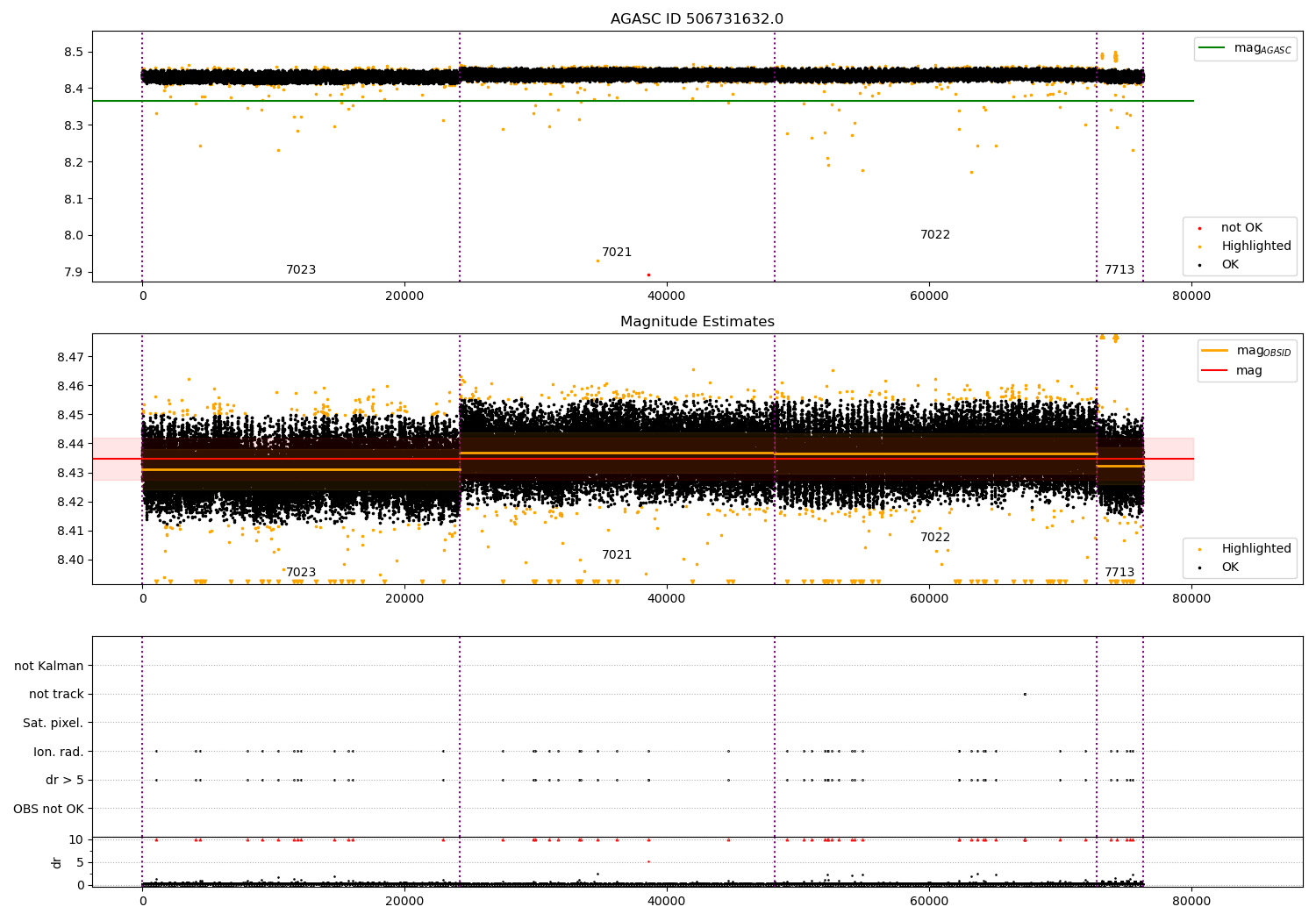Click the '80000' x-axis tick in bottom plot
The image size is (1316, 921).
pyautogui.click(x=1191, y=902)
